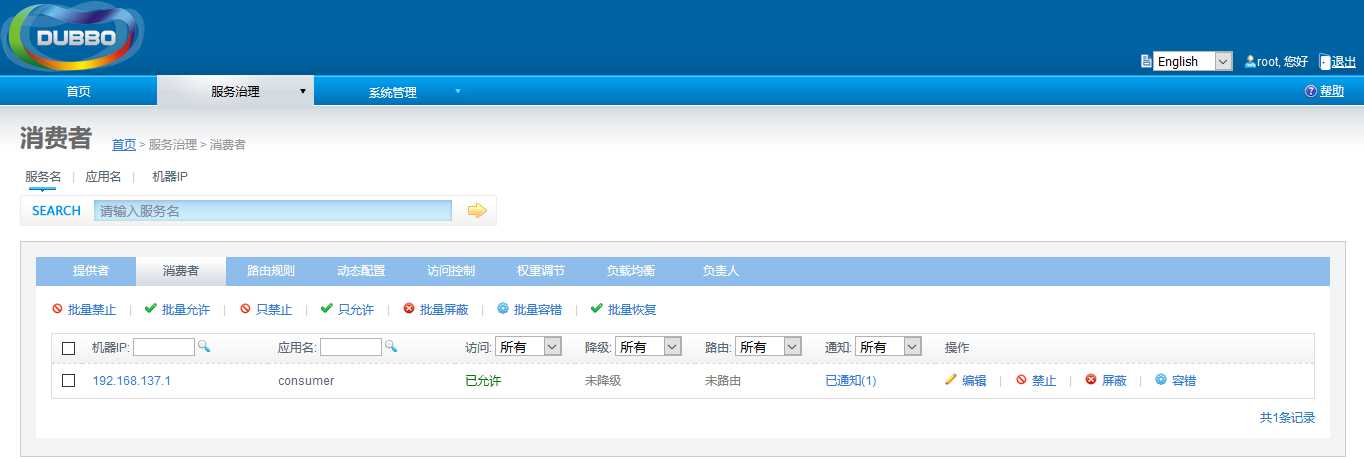Switch to the 访问控制 tab
This screenshot has height=459, width=1364.
click(451, 271)
